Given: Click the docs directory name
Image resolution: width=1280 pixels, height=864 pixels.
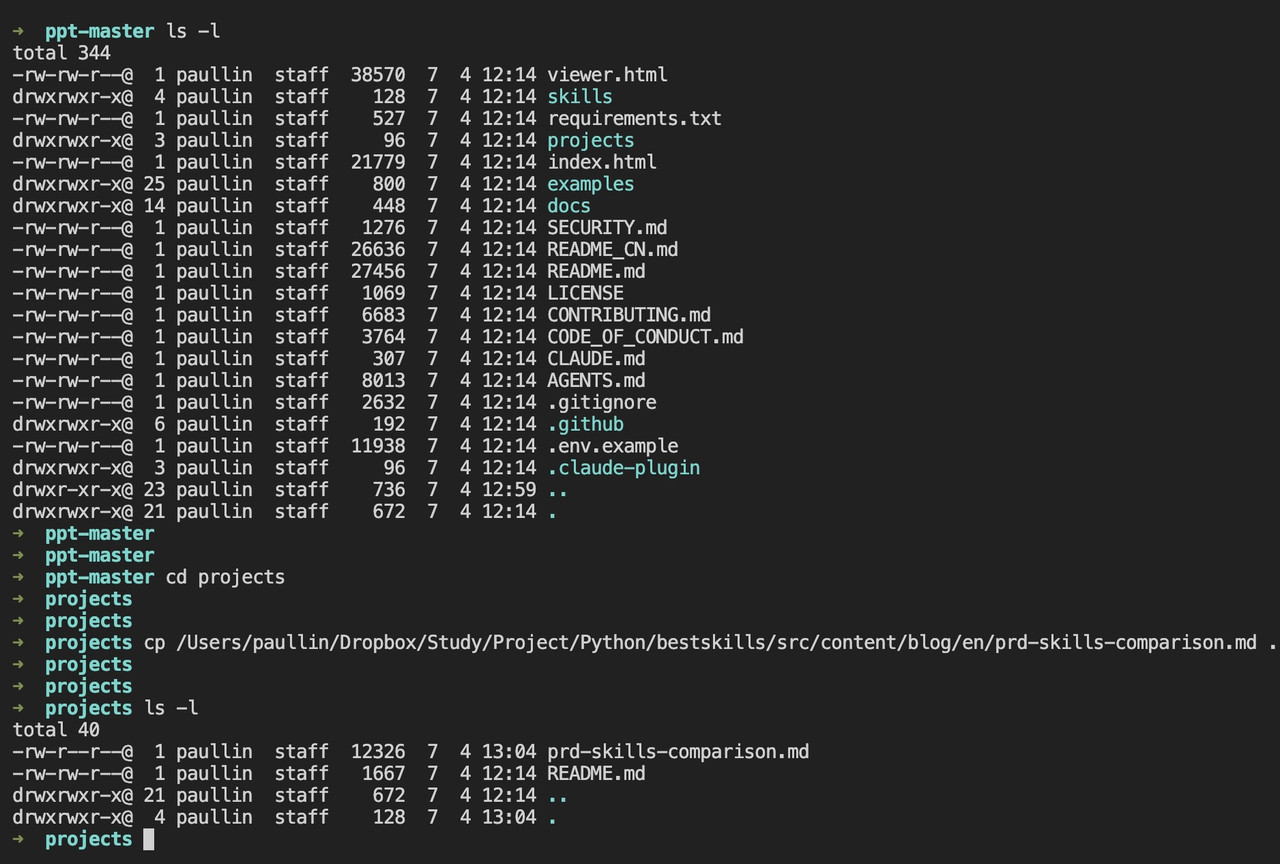Looking at the screenshot, I should 569,206.
